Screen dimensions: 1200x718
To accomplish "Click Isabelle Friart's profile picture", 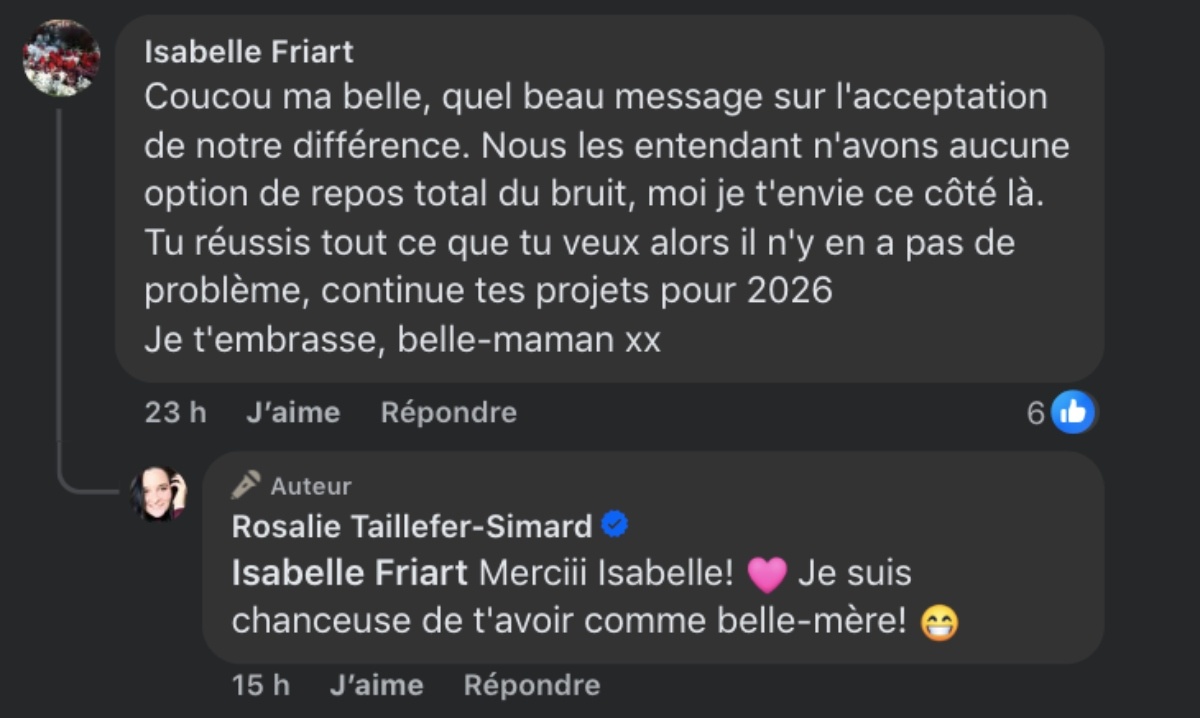I will point(61,58).
